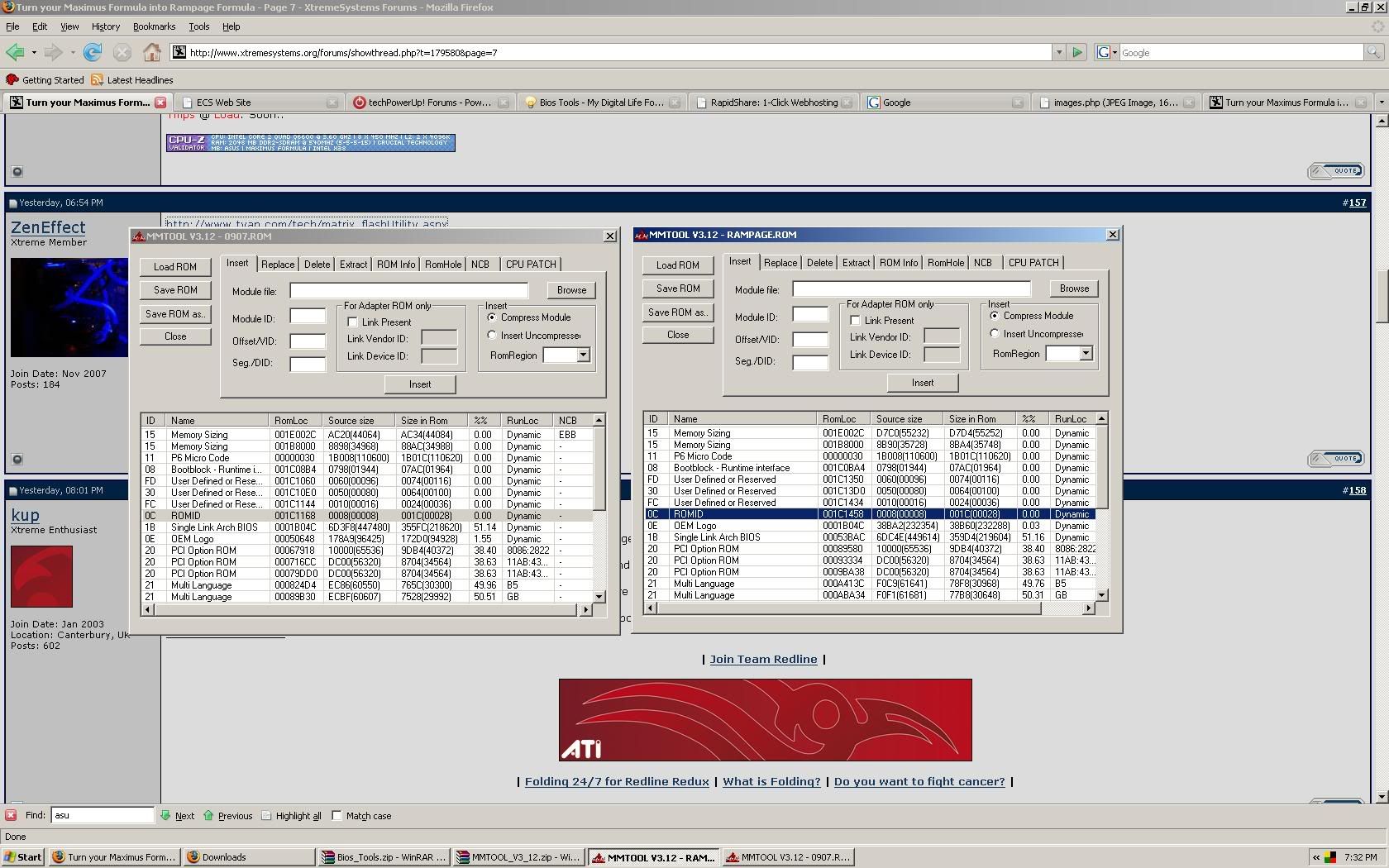Click Getting Started bookmark
Image resolution: width=1389 pixels, height=868 pixels.
click(x=45, y=80)
